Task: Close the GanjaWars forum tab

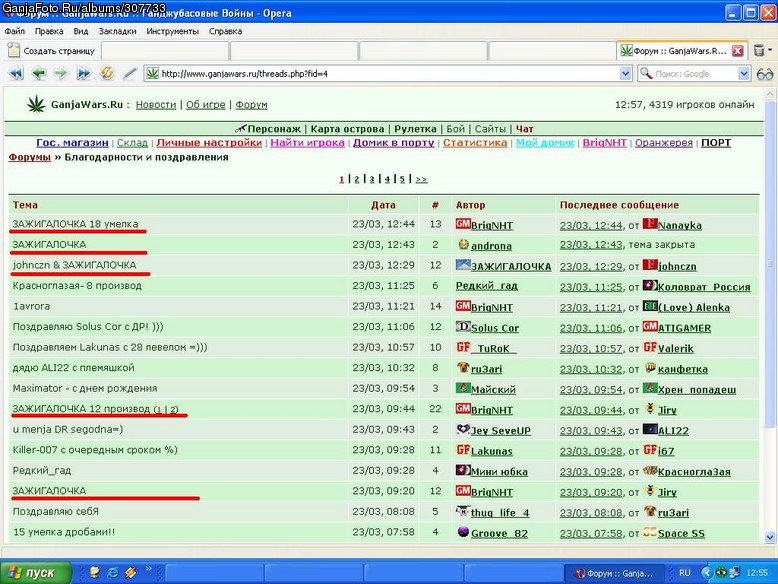Action: click(x=738, y=51)
